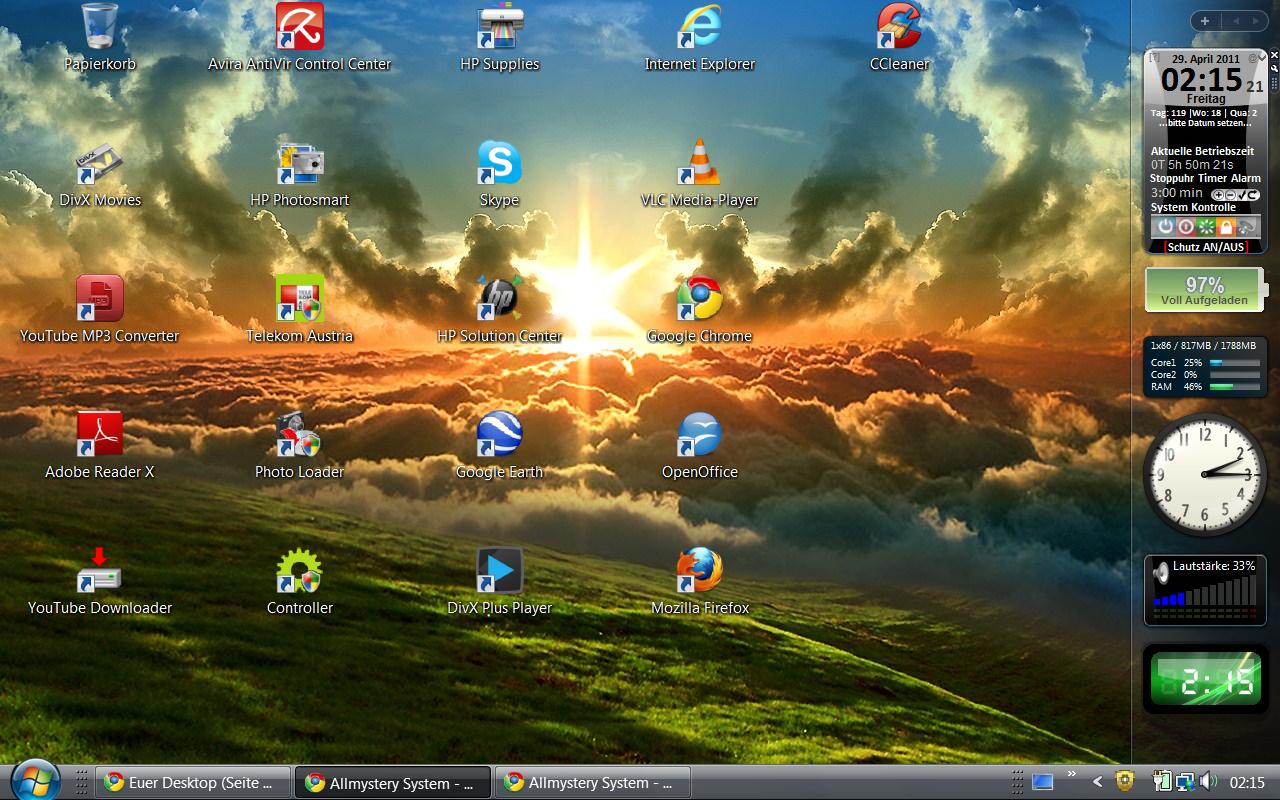The image size is (1280, 800).
Task: Switch to 'Euer Desktop (Seite ...' taskbar window
Action: click(193, 783)
